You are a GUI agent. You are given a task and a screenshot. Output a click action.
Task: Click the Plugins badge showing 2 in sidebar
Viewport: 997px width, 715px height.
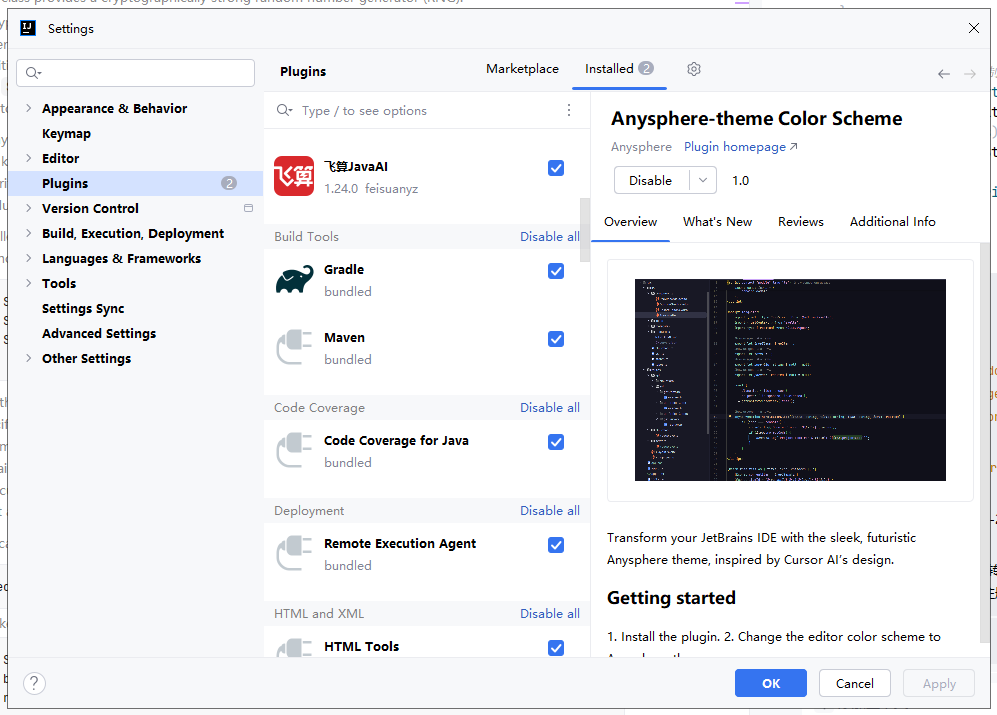[229, 183]
